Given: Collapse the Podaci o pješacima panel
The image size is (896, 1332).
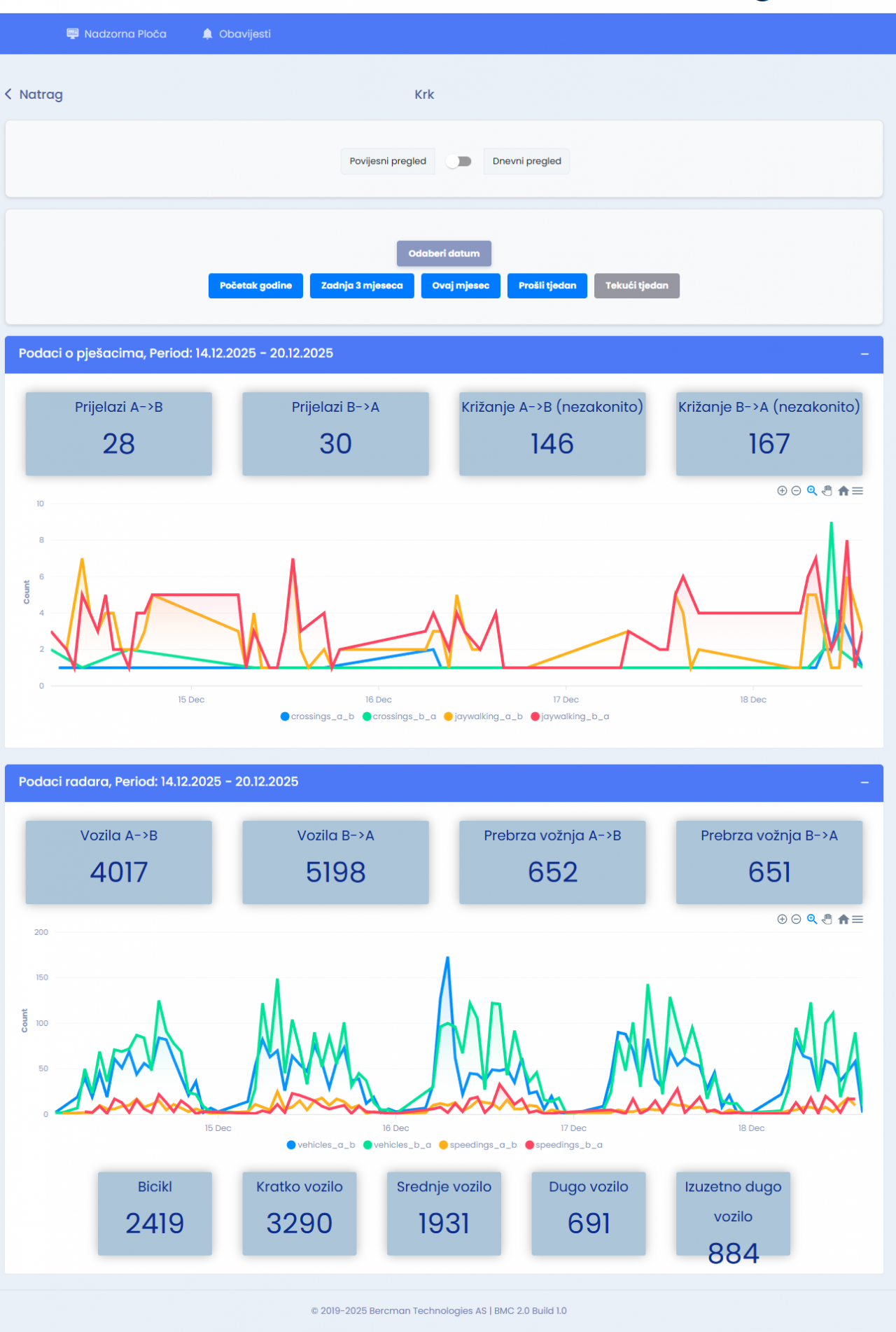Looking at the screenshot, I should coord(864,354).
